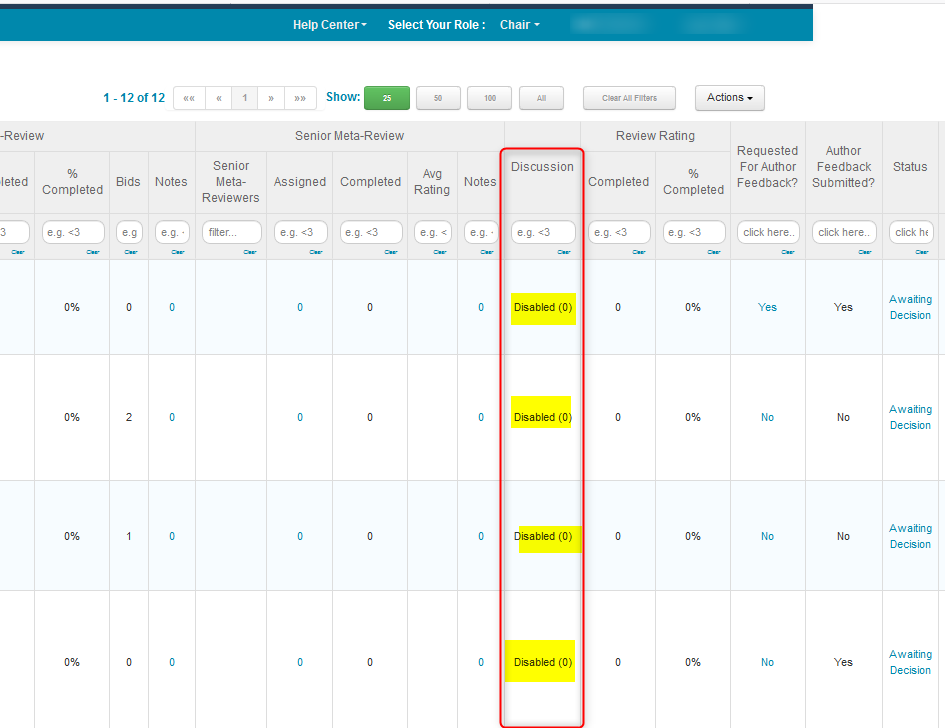Image resolution: width=945 pixels, height=728 pixels.
Task: Sort by the Bids column header
Action: point(128,181)
